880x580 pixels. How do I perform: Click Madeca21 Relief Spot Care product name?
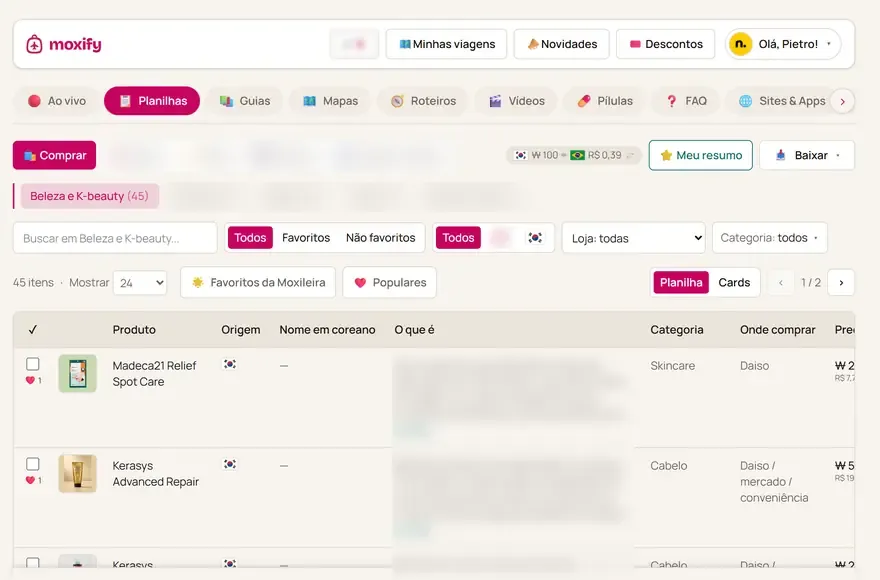[154, 373]
